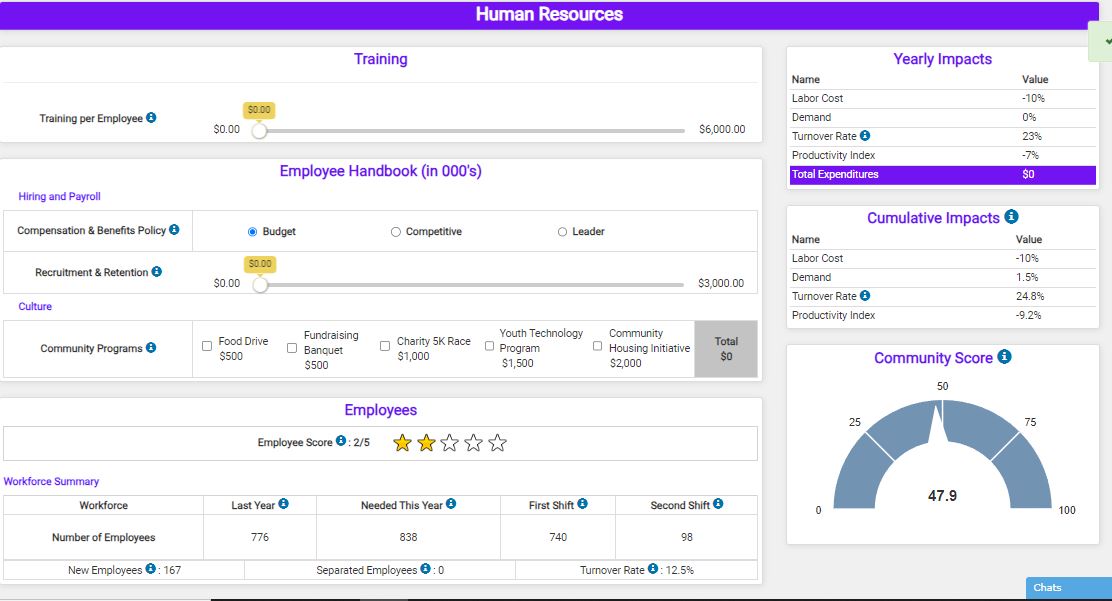Viewport: 1112px width, 601px height.
Task: Select the Leader compensation policy
Action: 562,232
